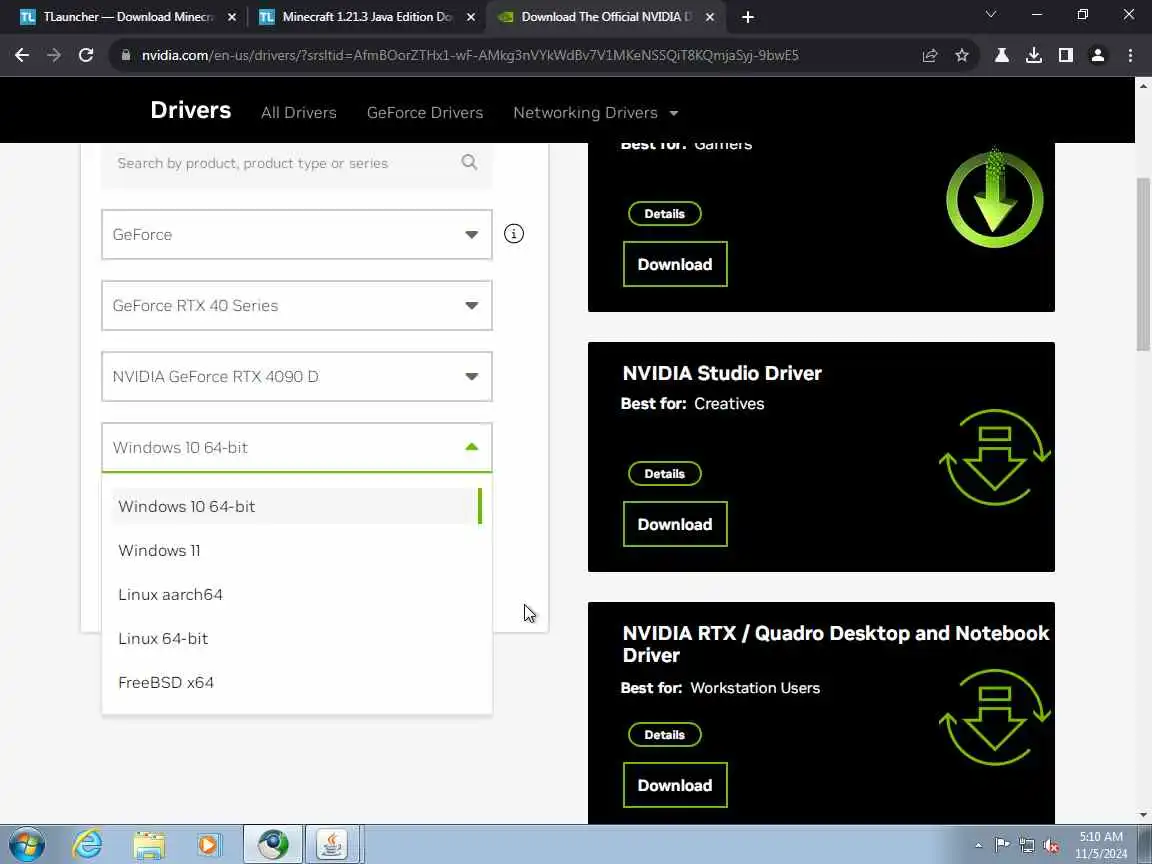Collapse the Windows 10 64-bit OS dropdown
The image size is (1152, 864).
[297, 447]
